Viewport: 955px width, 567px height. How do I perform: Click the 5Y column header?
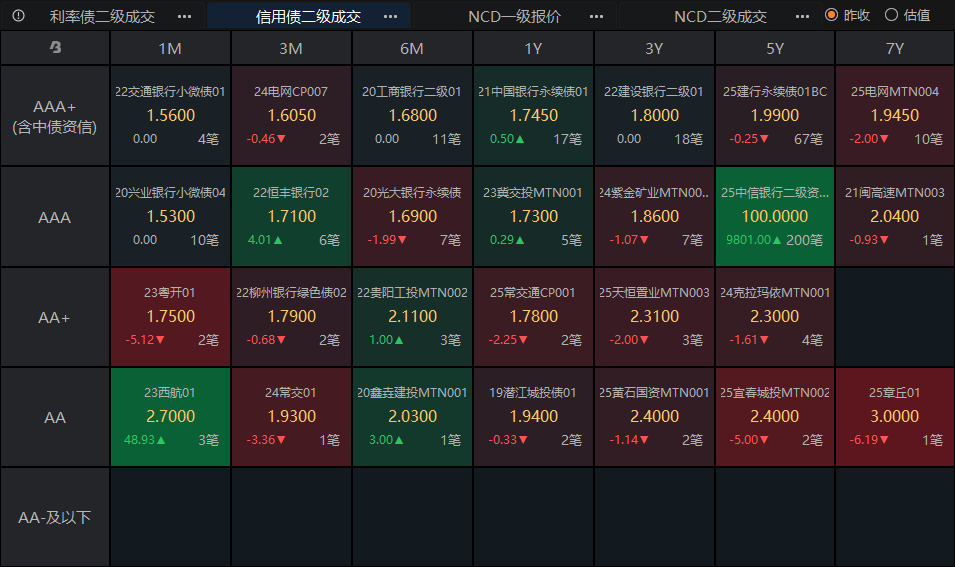(x=775, y=48)
